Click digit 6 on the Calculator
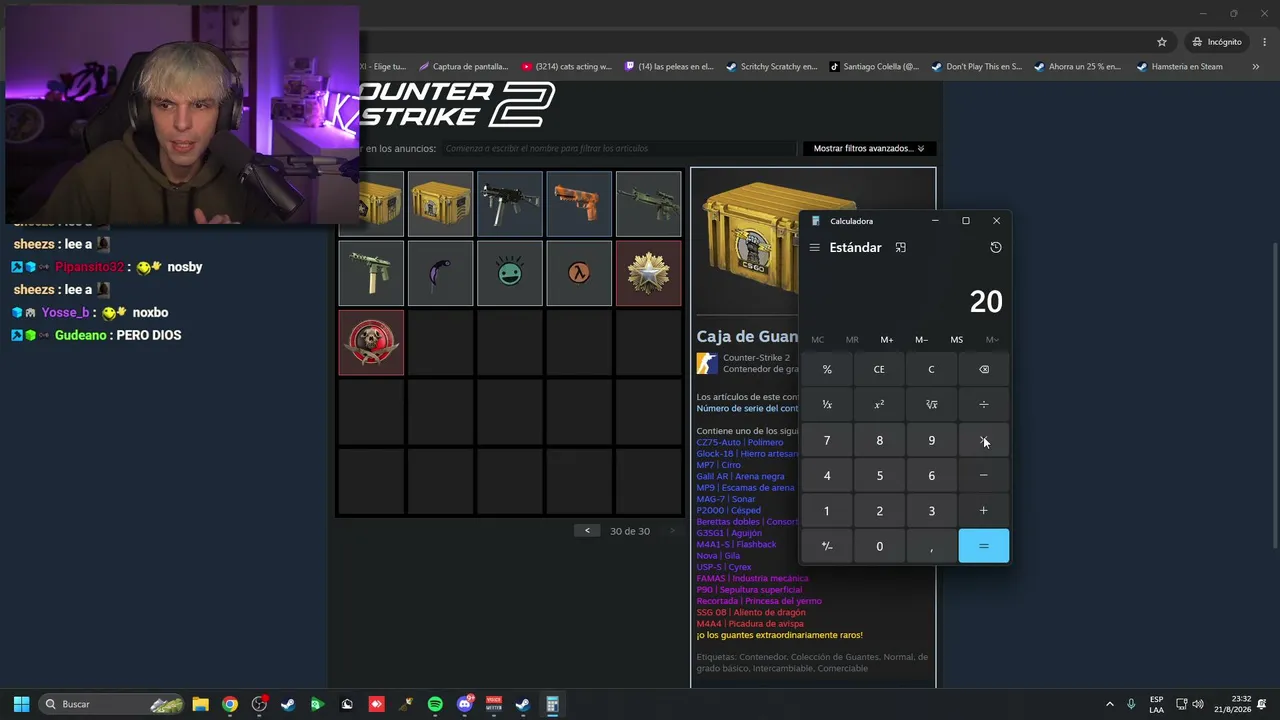The height and width of the screenshot is (720, 1280). [x=931, y=476]
